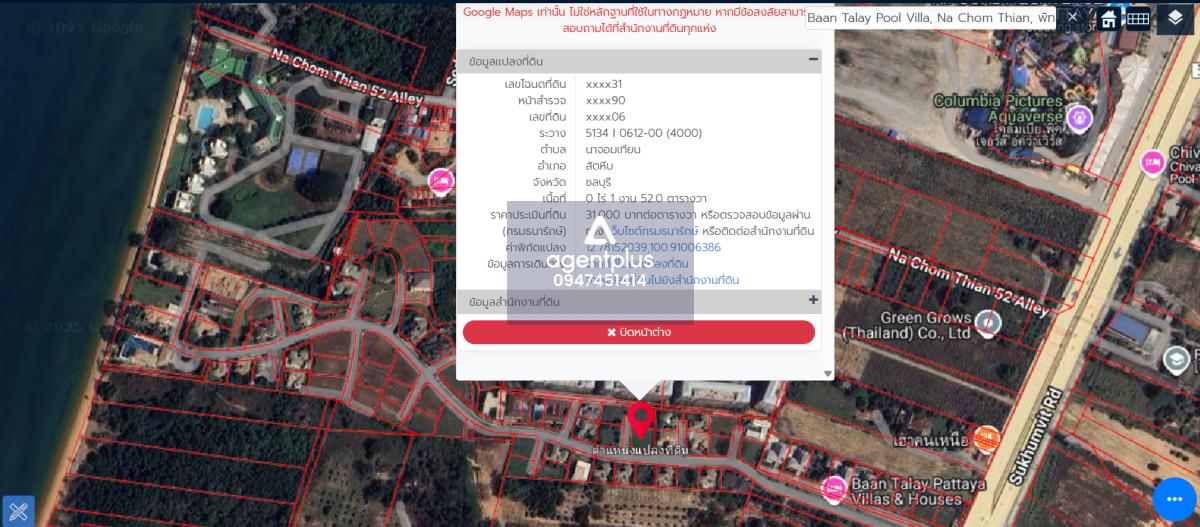Viewport: 1200px width, 527px height.
Task: Click the graduation cap school marker
Action: [x=1177, y=359]
